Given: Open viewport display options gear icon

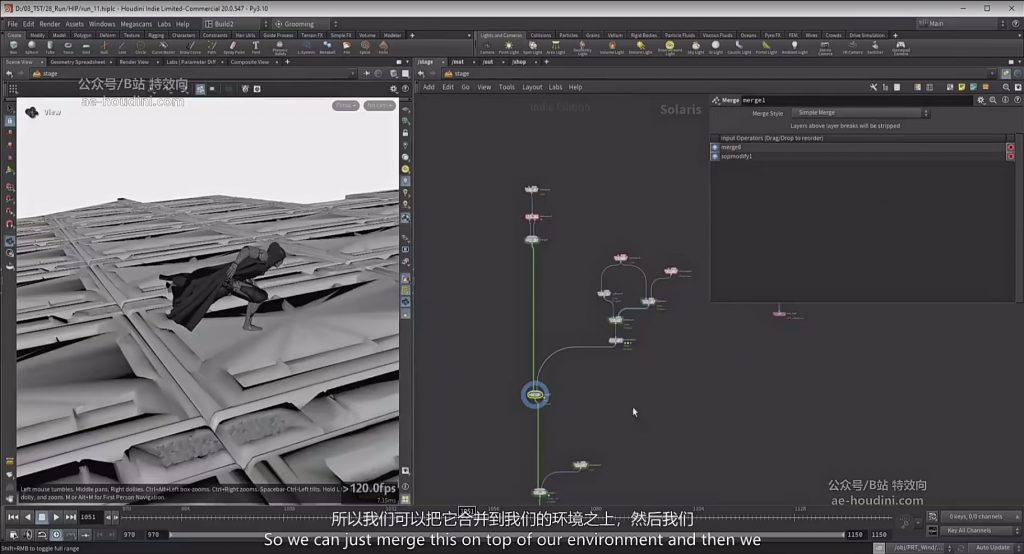Looking at the screenshot, I should (393, 89).
